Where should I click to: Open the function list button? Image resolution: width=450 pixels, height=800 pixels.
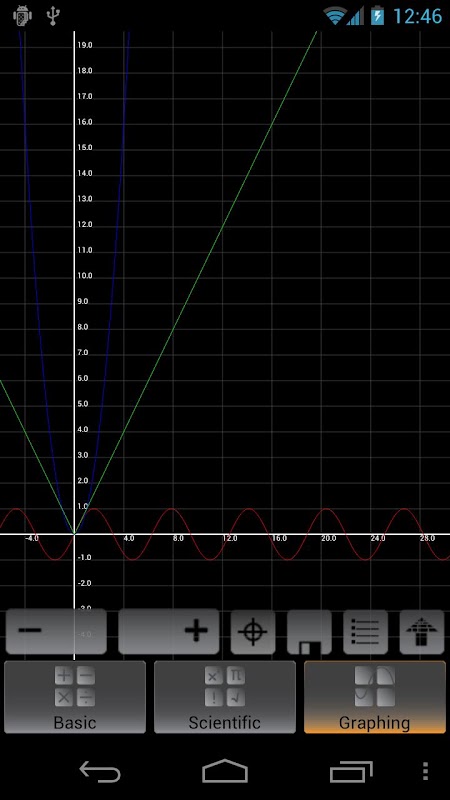[x=365, y=632]
